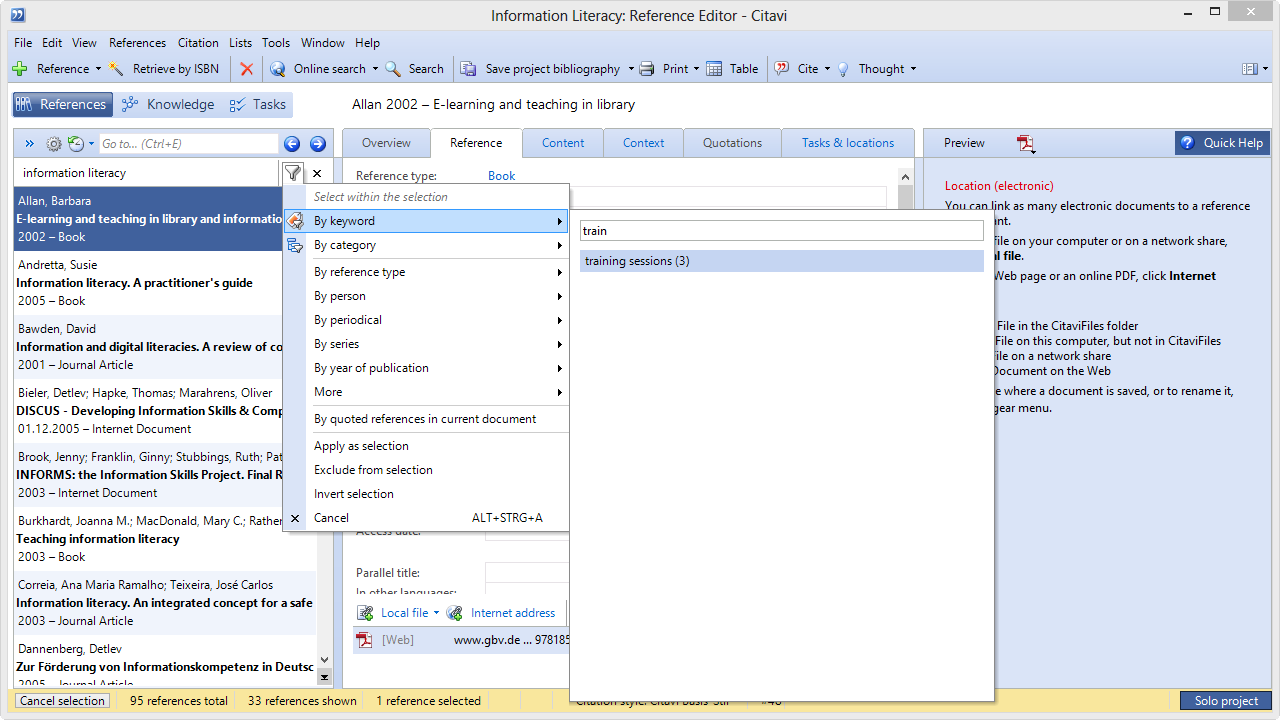Open the Tasks & locations tab
1280x720 pixels.
pyautogui.click(x=848, y=143)
